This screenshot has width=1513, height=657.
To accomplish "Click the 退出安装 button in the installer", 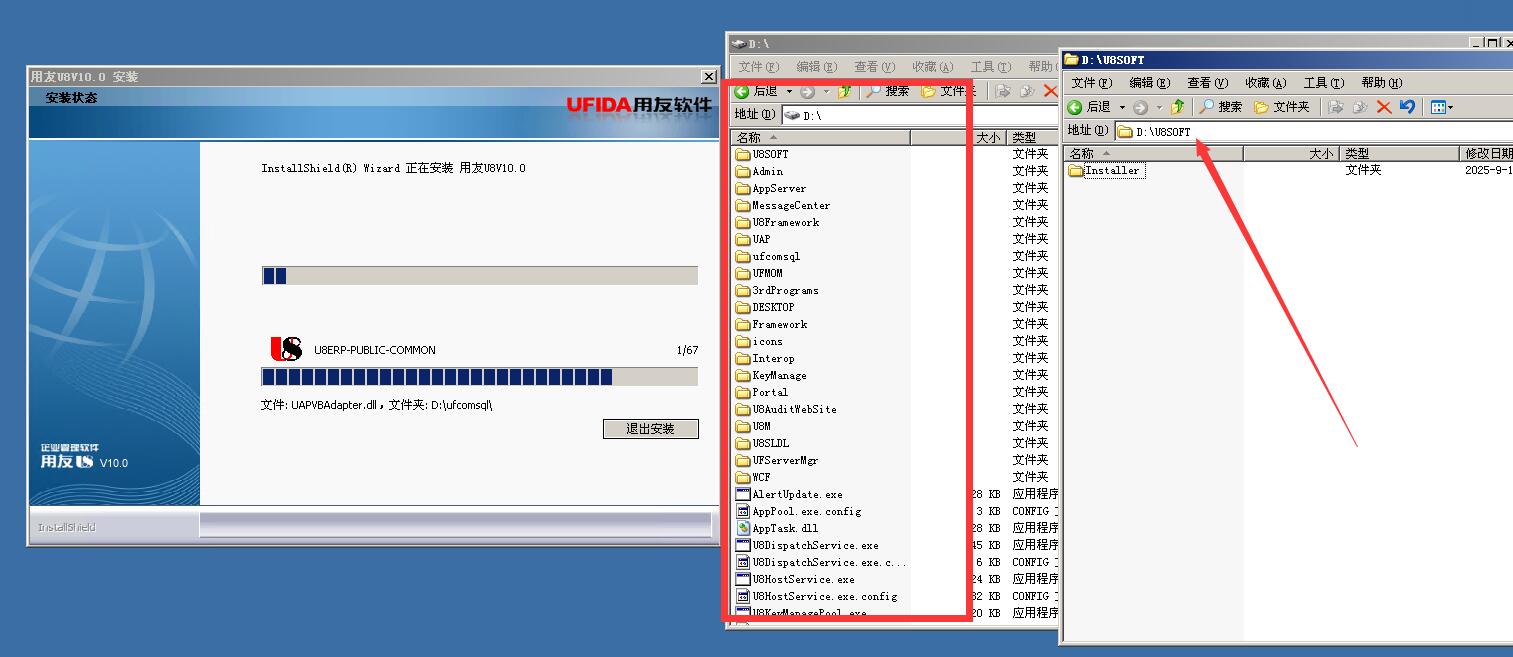I will [650, 429].
